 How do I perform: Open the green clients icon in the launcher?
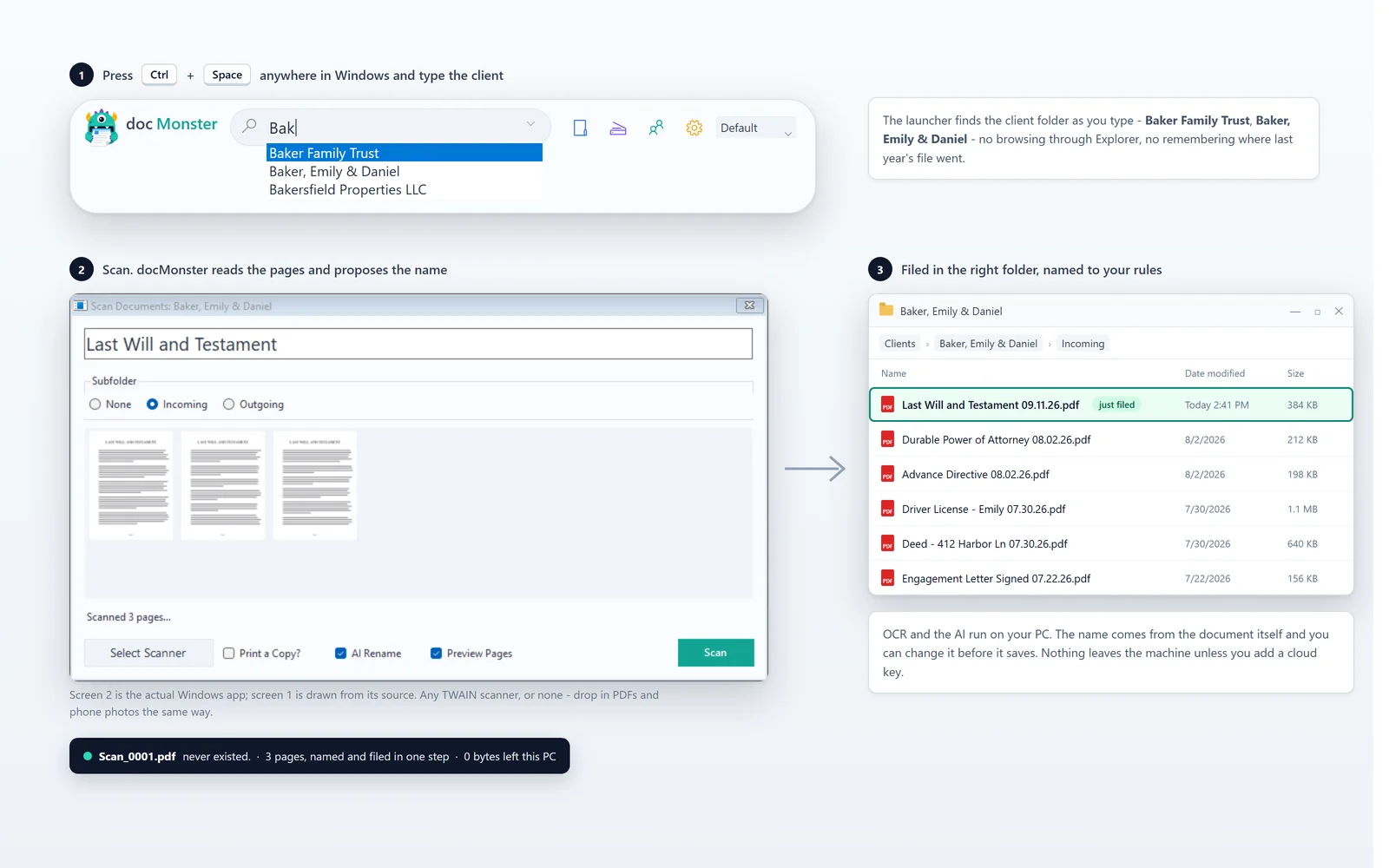[x=656, y=128]
